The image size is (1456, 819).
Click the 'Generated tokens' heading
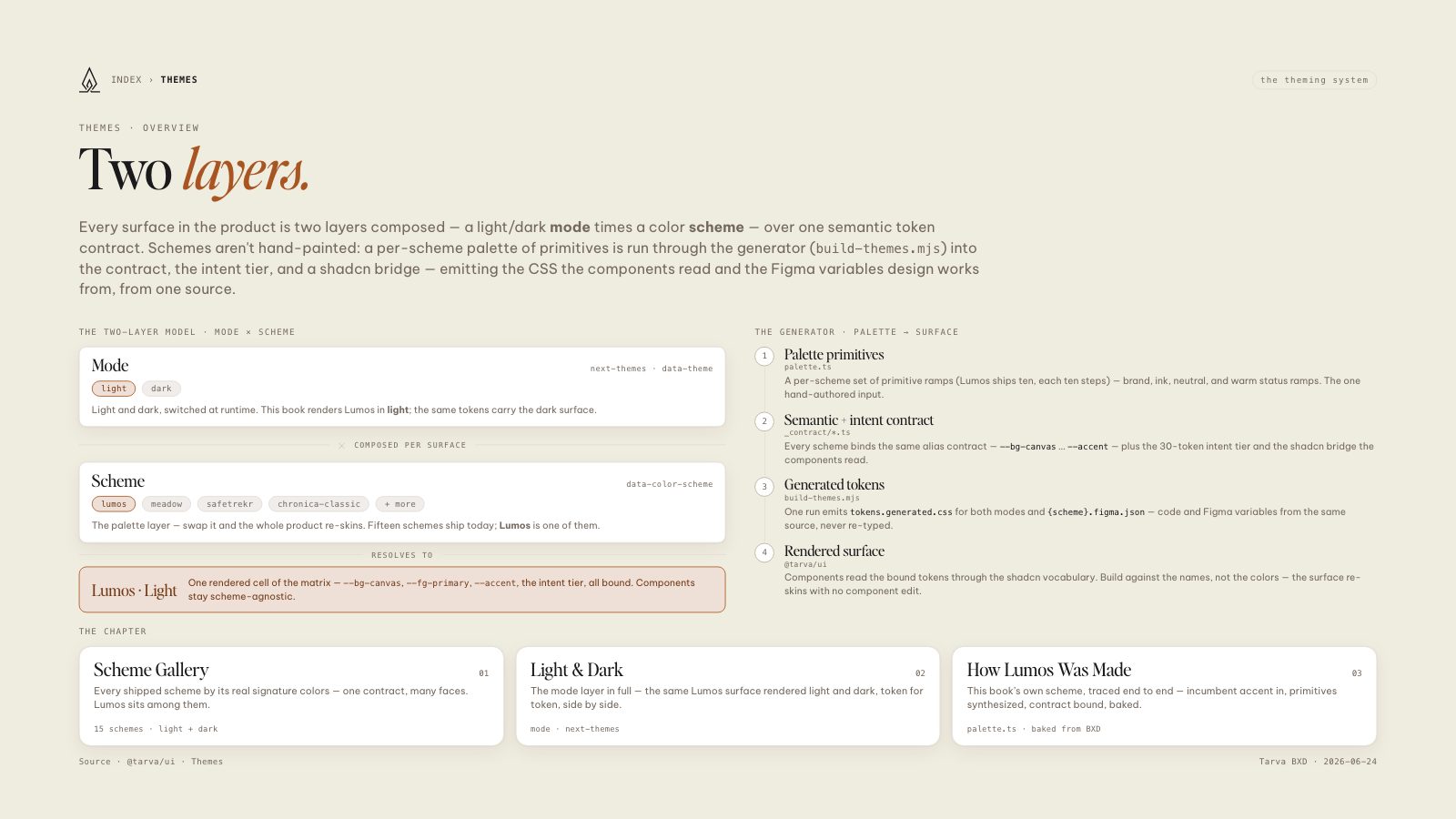pyautogui.click(x=834, y=485)
